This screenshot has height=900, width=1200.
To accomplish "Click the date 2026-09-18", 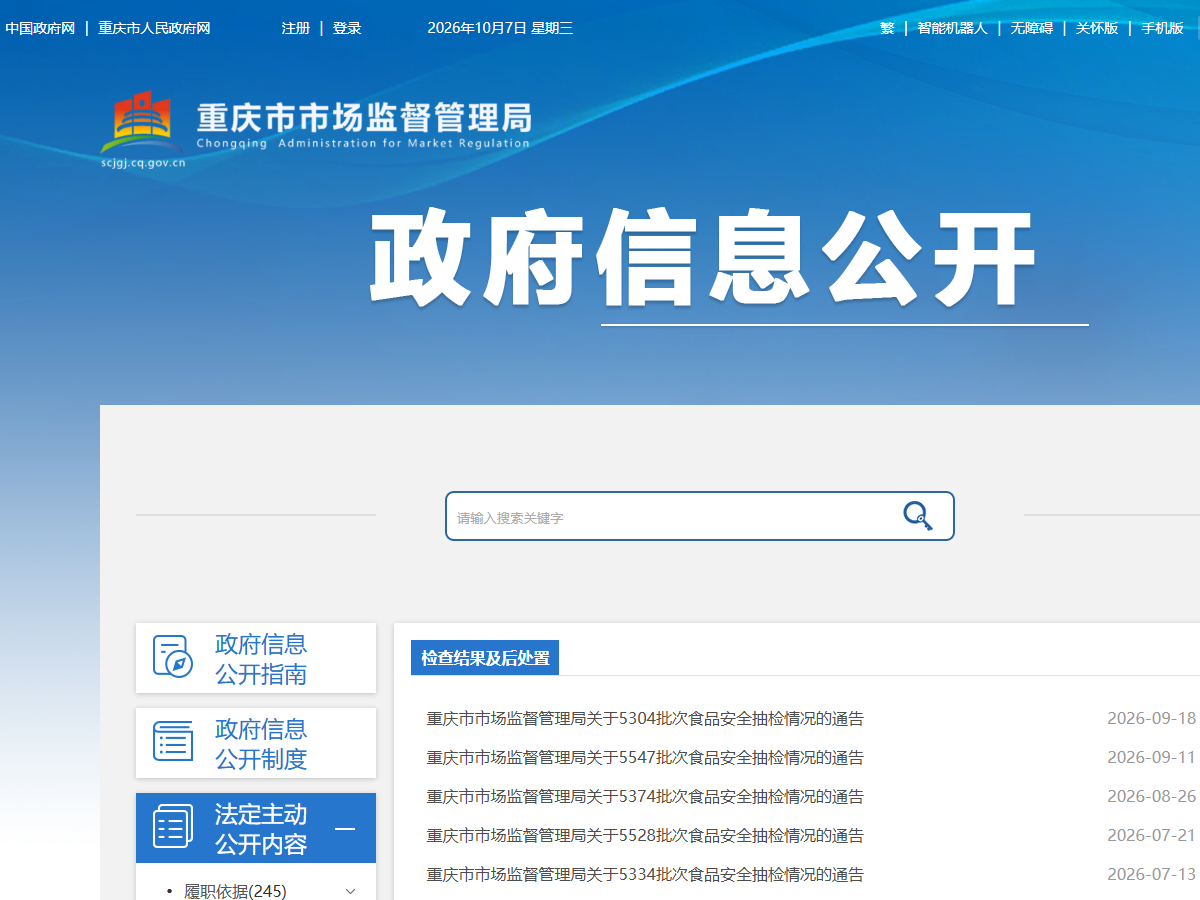I will [x=1151, y=718].
